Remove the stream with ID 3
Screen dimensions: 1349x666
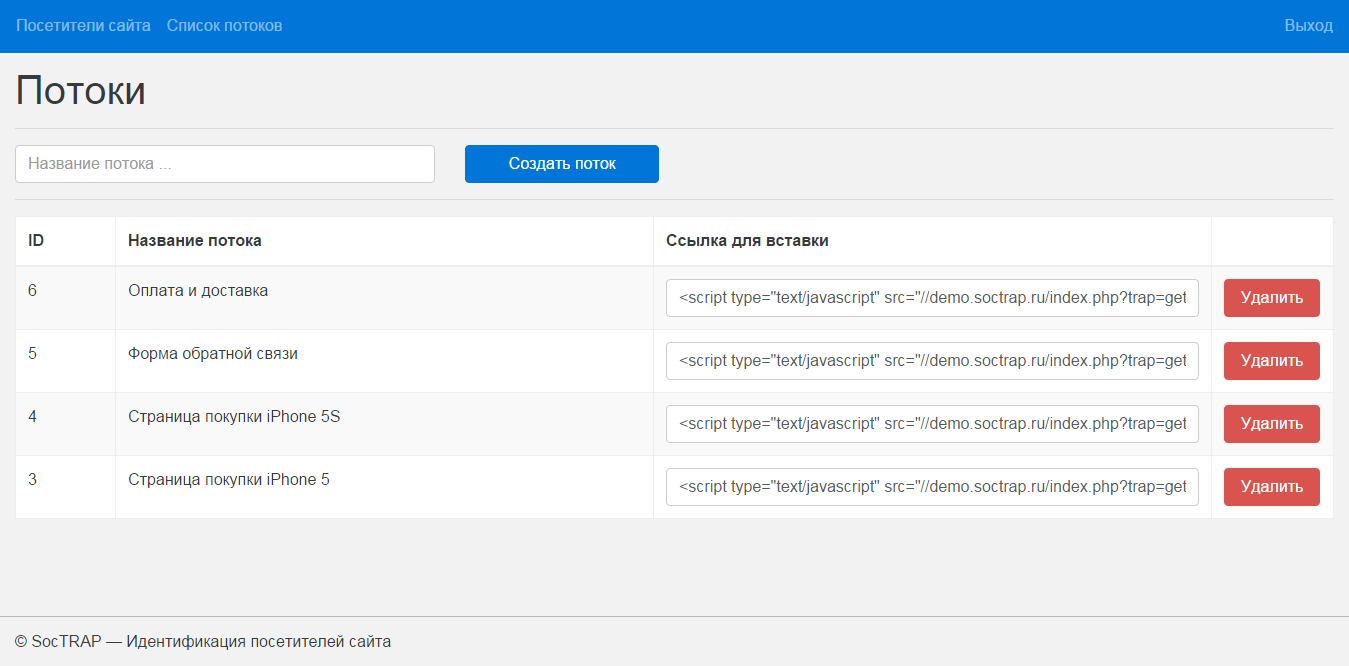1271,487
